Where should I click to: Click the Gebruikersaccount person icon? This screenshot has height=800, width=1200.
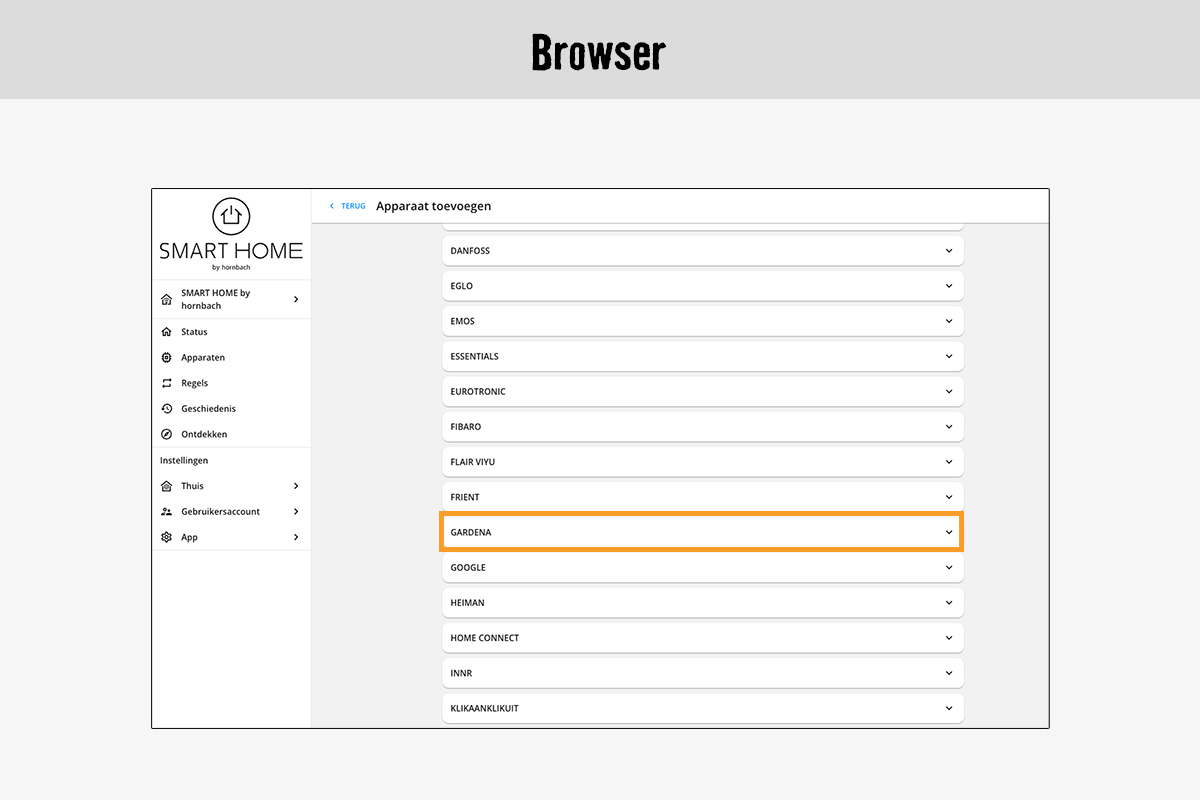[167, 511]
